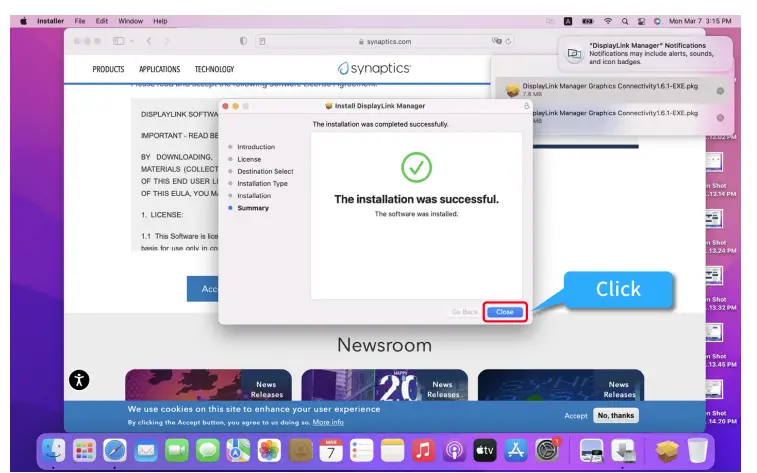The height and width of the screenshot is (473, 757).
Task: Open Launchpad from the Dock
Action: point(84,451)
